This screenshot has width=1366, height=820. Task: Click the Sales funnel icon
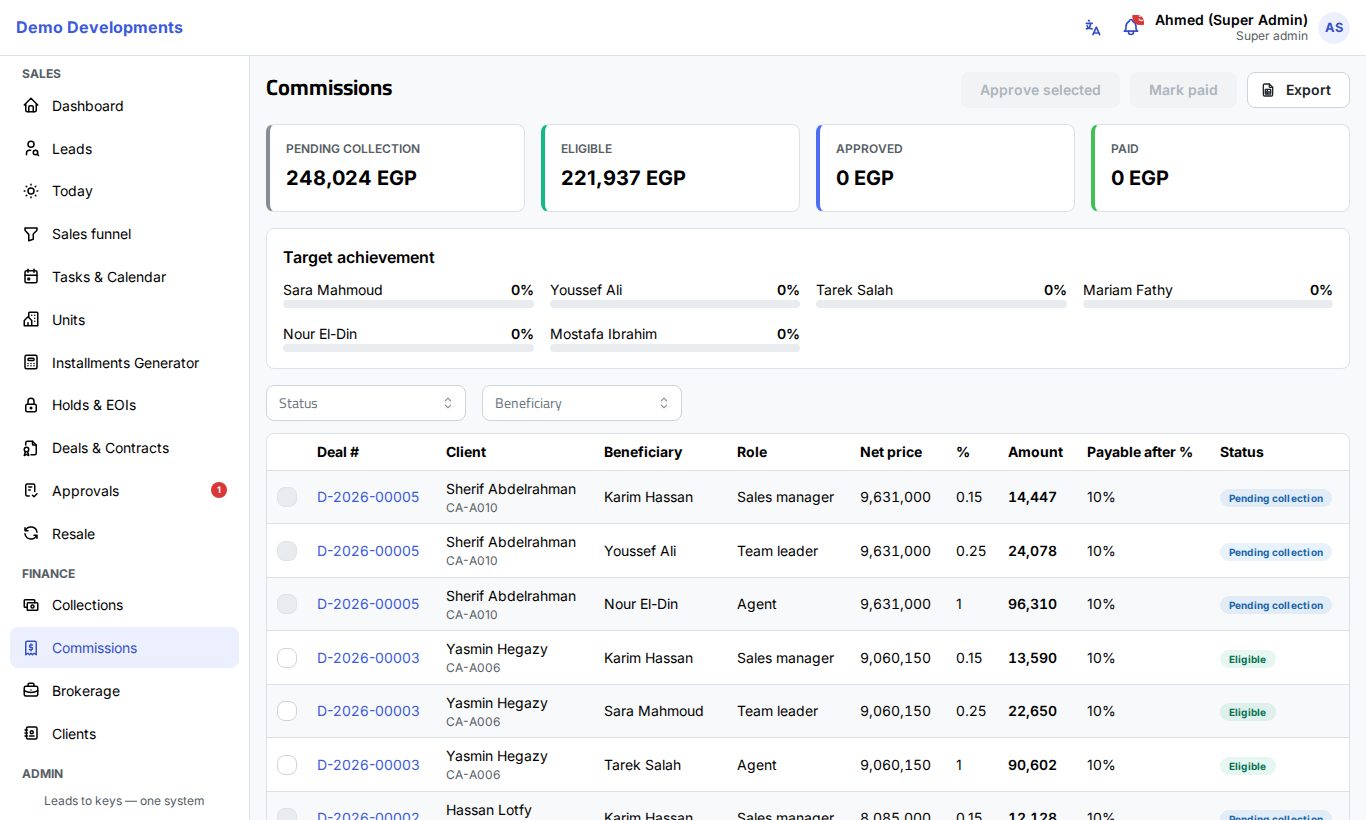(x=31, y=234)
